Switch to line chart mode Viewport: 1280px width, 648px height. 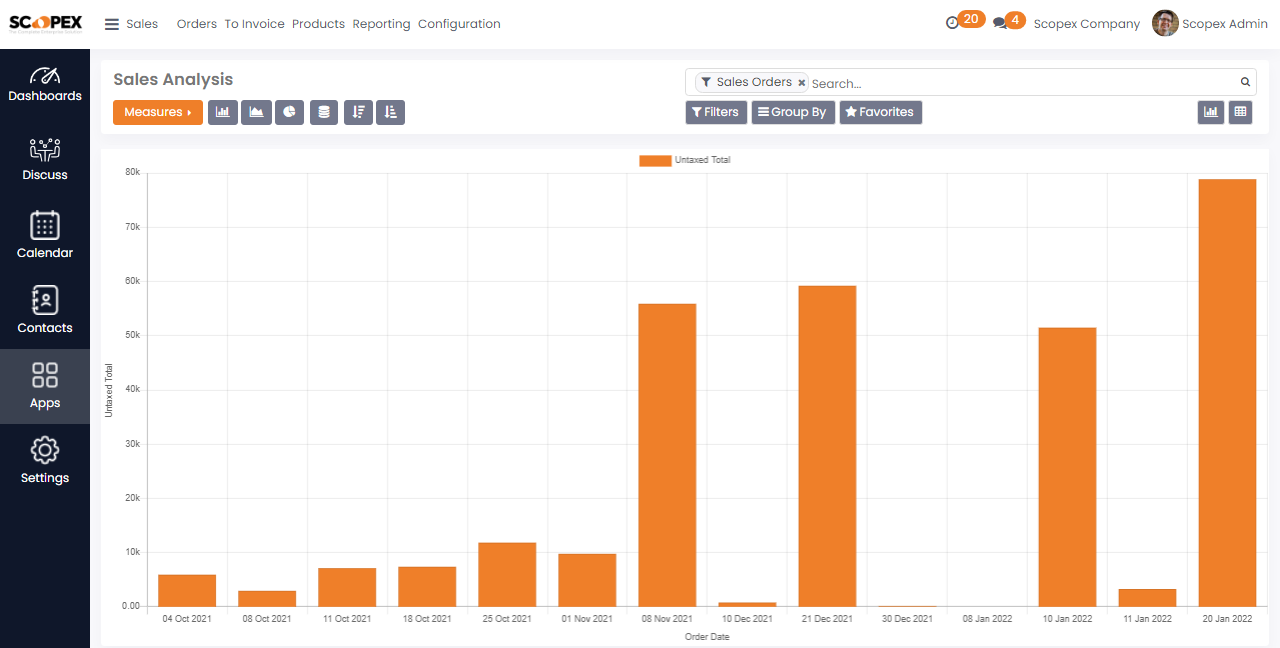pos(256,113)
